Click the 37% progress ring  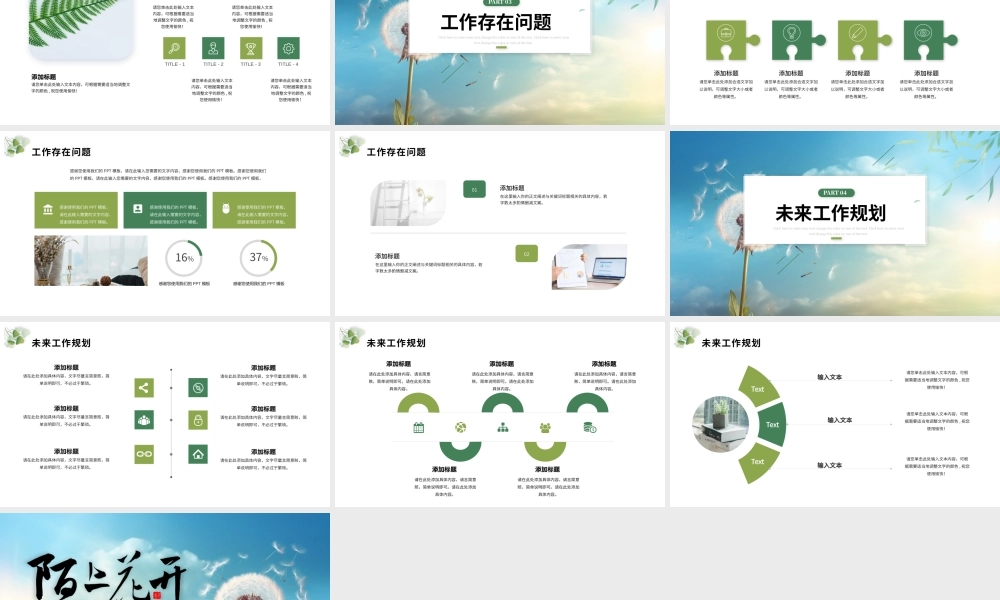click(258, 258)
